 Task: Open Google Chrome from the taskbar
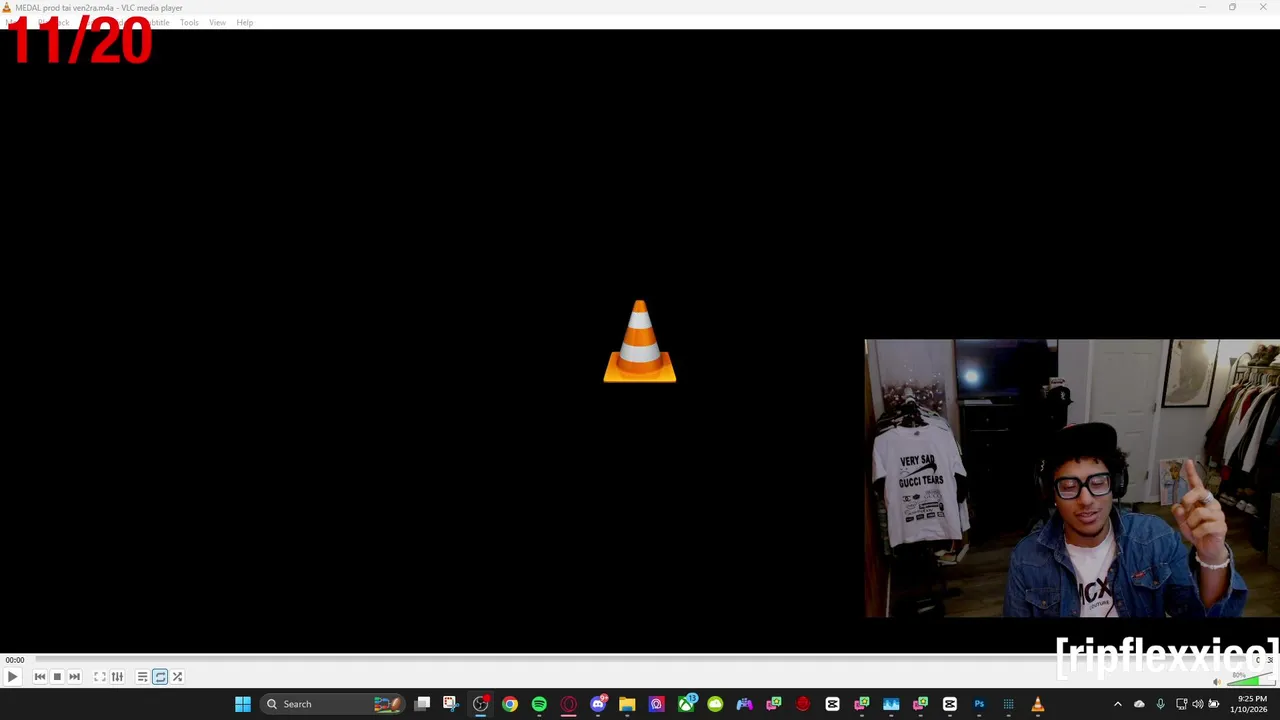click(x=510, y=704)
